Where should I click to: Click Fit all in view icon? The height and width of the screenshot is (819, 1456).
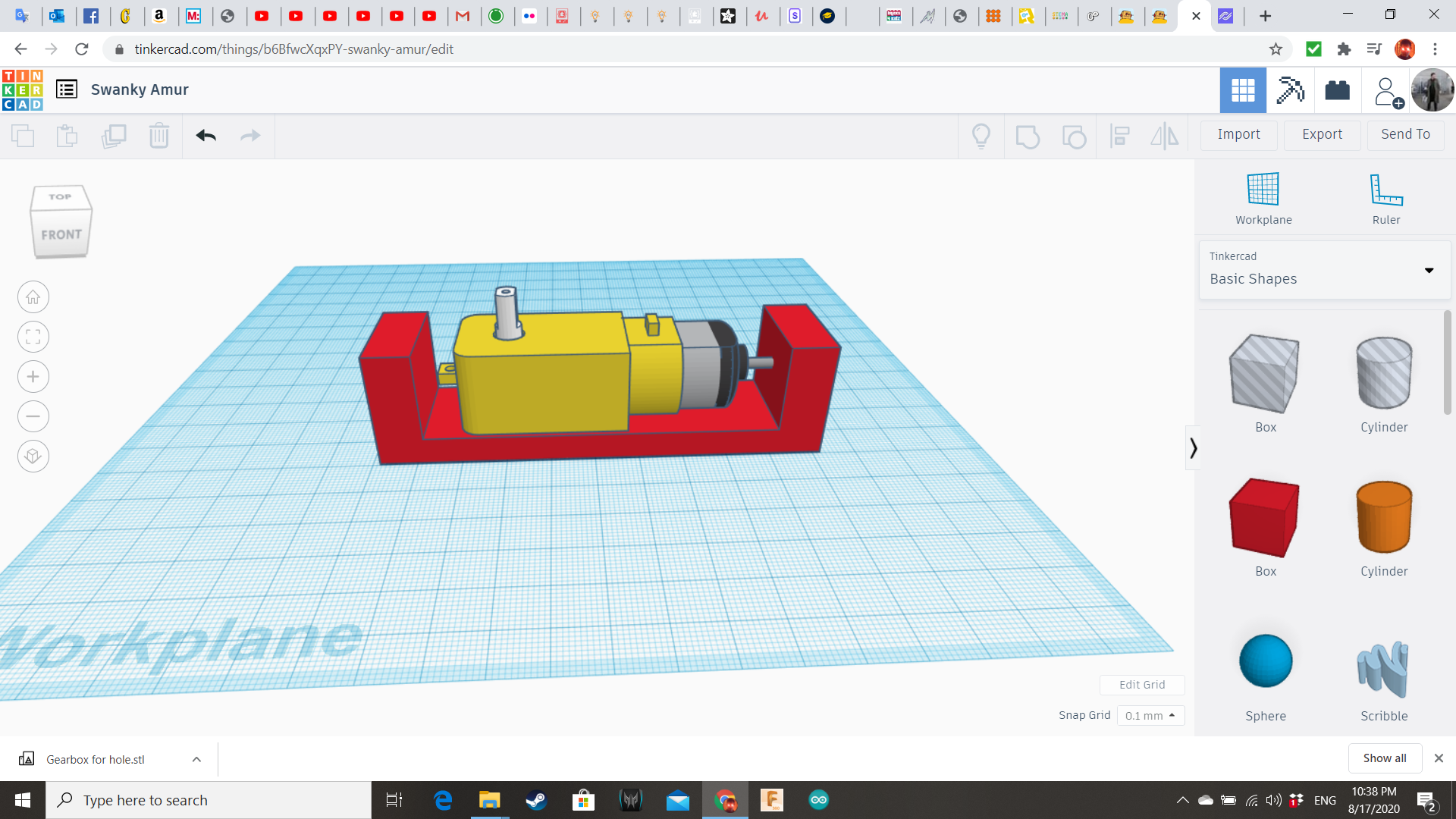pos(33,337)
